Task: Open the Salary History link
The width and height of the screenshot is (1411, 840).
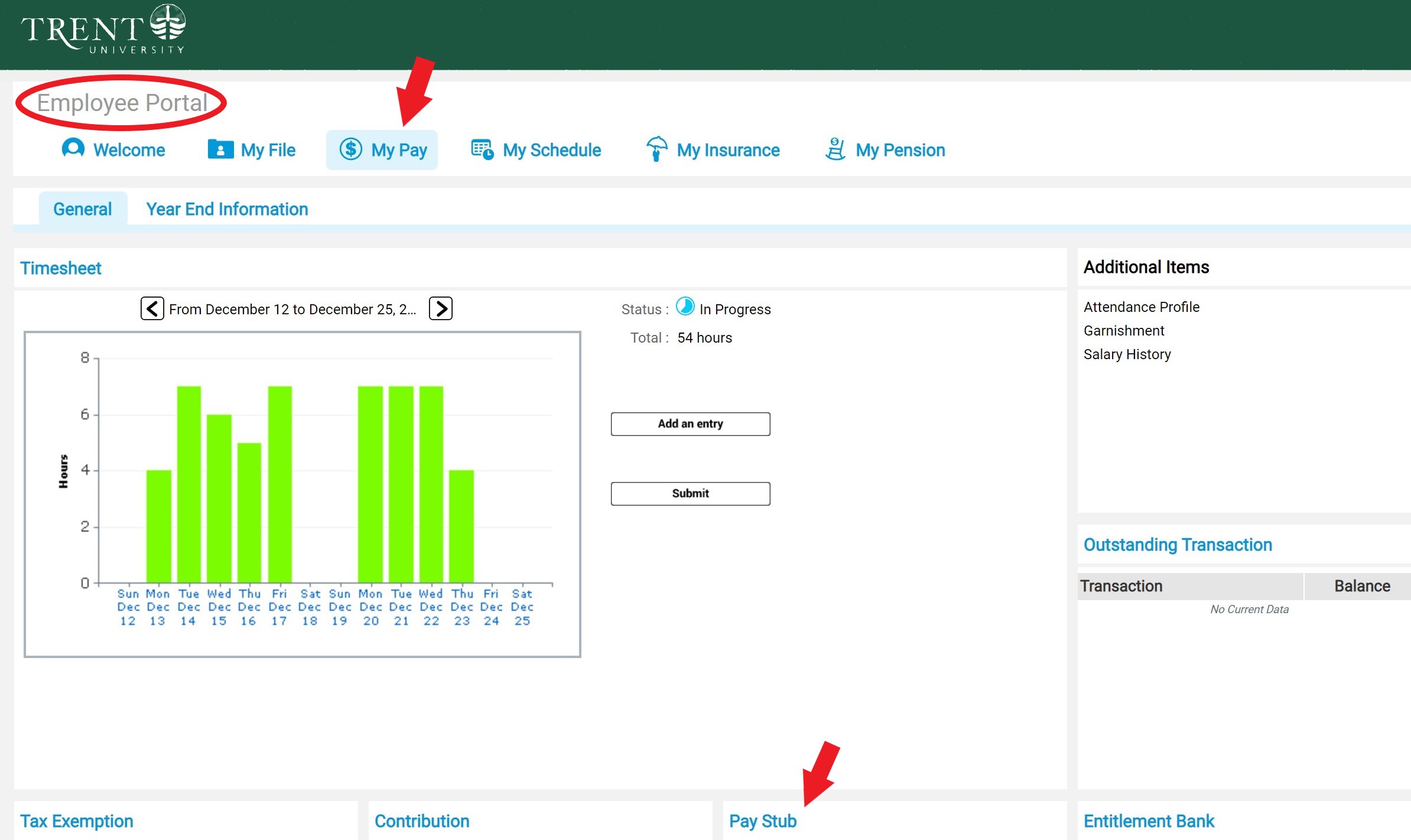Action: [1127, 354]
